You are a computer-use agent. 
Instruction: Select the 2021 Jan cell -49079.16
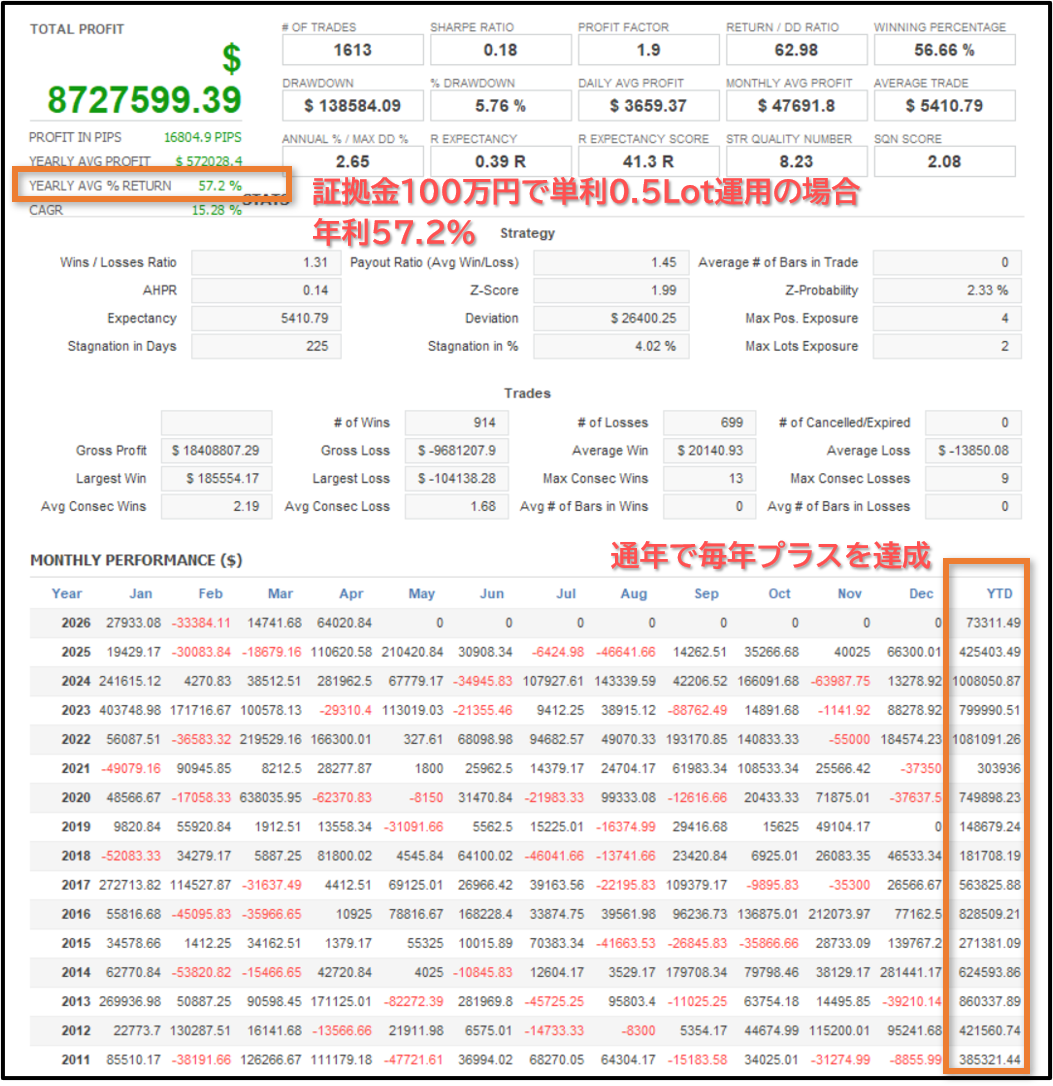coord(131,769)
